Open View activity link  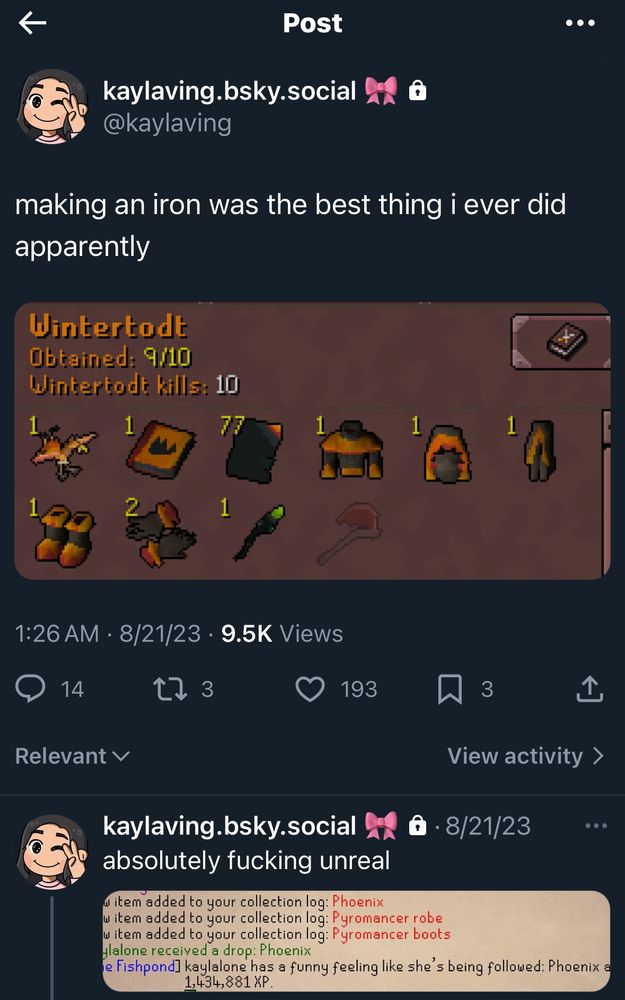[x=526, y=756]
